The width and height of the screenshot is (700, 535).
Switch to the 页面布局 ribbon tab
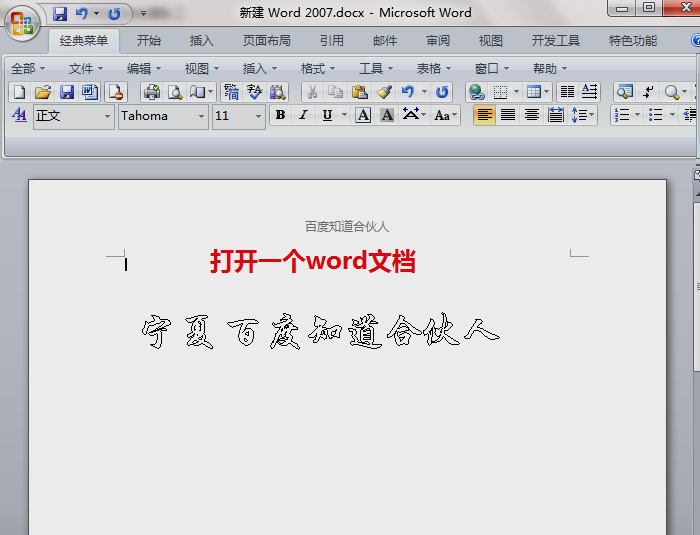click(267, 41)
